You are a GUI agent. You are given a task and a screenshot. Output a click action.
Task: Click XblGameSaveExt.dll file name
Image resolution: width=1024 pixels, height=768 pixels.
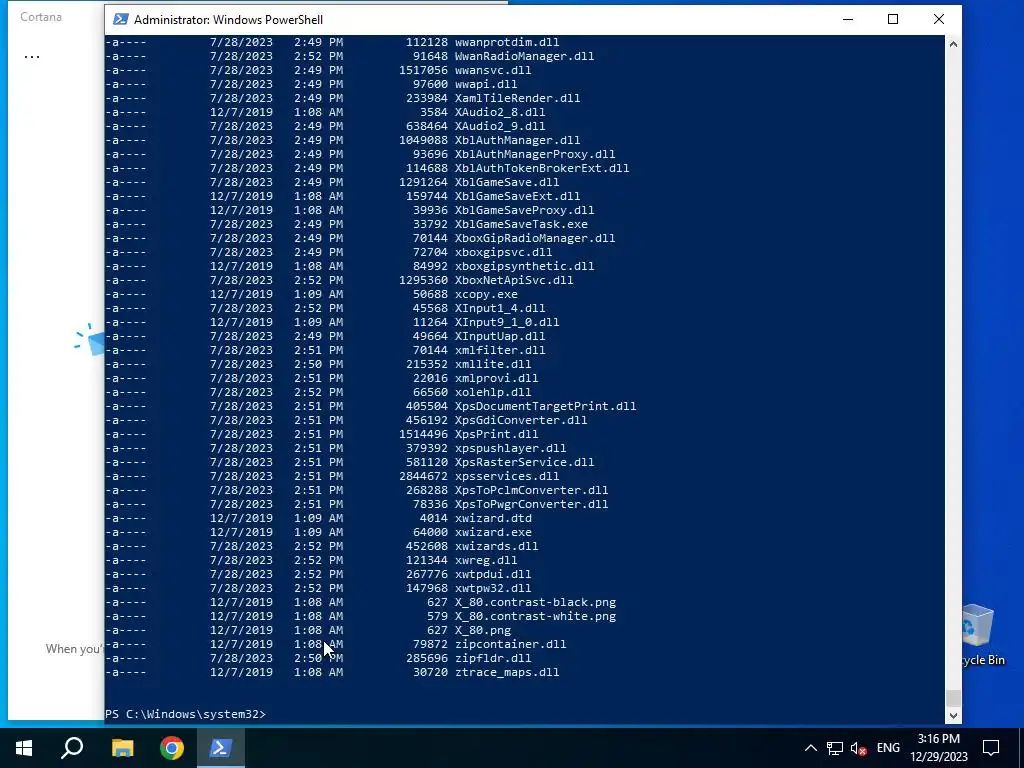point(517,197)
